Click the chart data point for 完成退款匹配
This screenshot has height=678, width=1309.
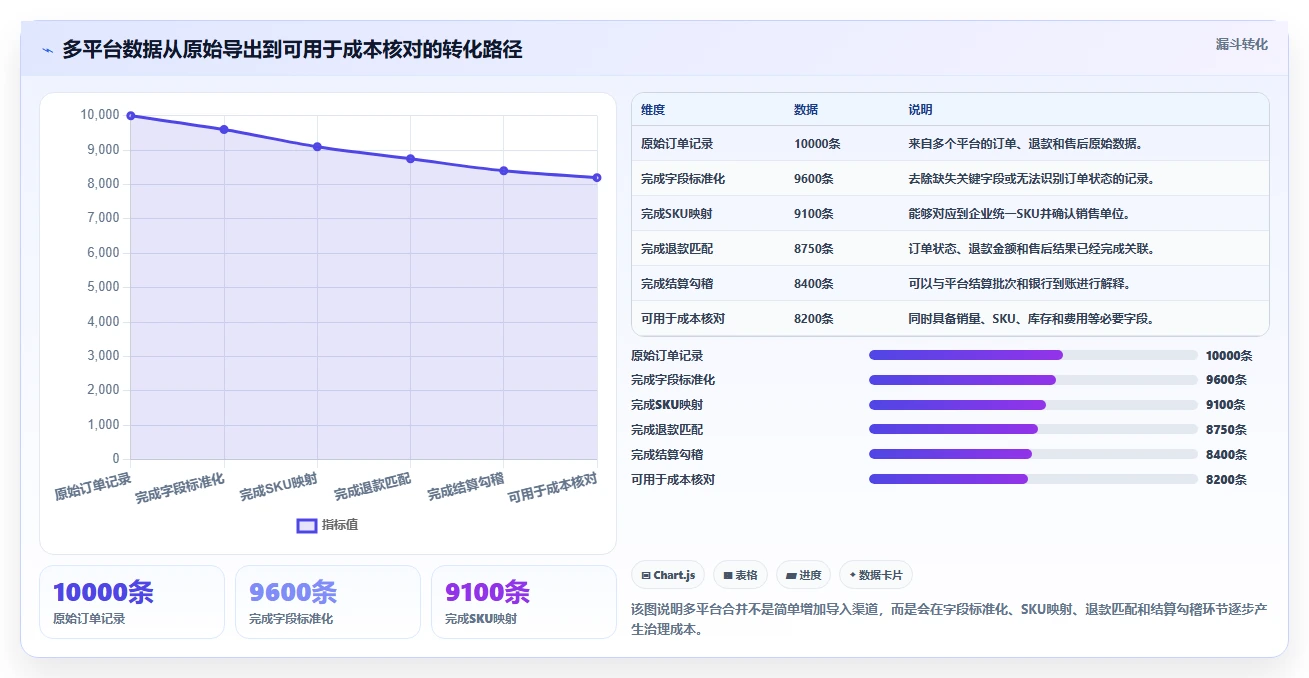coord(411,159)
